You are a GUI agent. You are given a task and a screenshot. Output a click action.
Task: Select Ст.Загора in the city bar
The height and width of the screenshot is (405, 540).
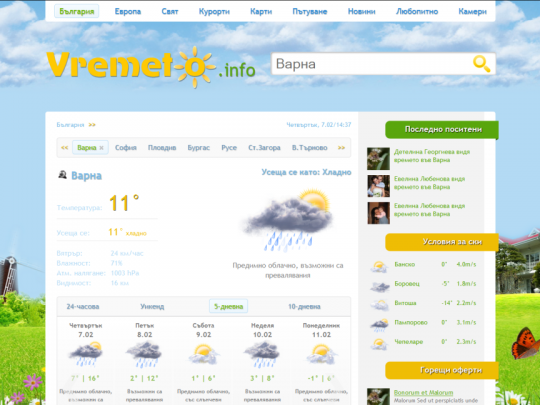click(x=264, y=148)
